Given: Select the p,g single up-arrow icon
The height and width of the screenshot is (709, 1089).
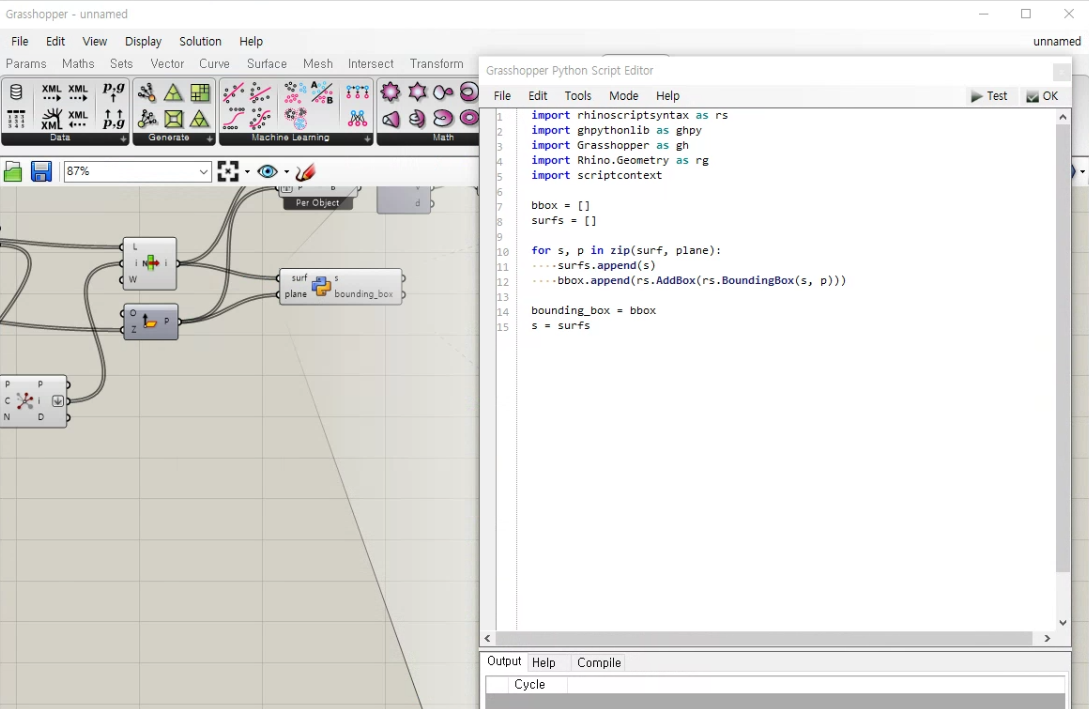Looking at the screenshot, I should (x=113, y=92).
